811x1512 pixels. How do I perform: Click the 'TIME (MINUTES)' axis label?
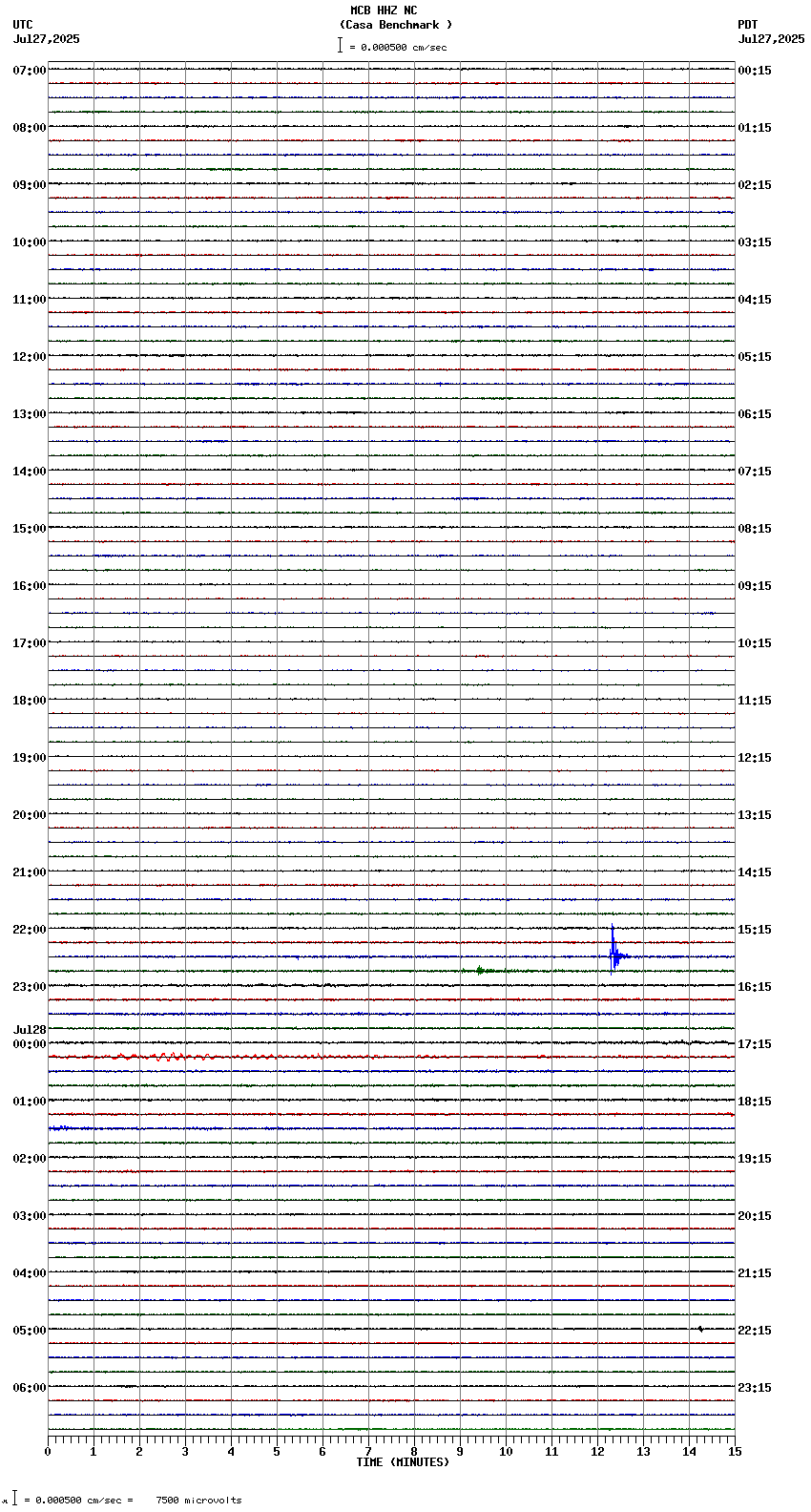click(x=403, y=1462)
